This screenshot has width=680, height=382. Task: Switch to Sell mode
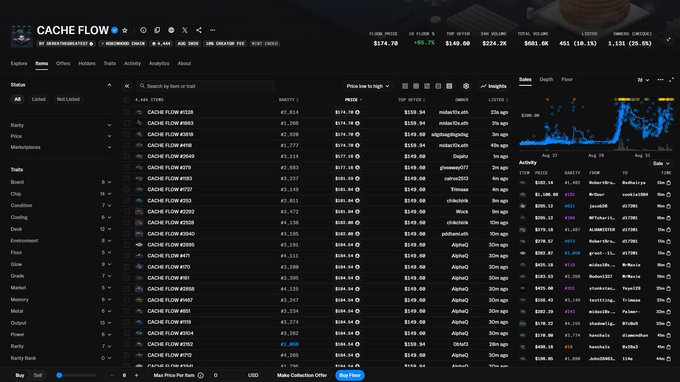(x=38, y=375)
